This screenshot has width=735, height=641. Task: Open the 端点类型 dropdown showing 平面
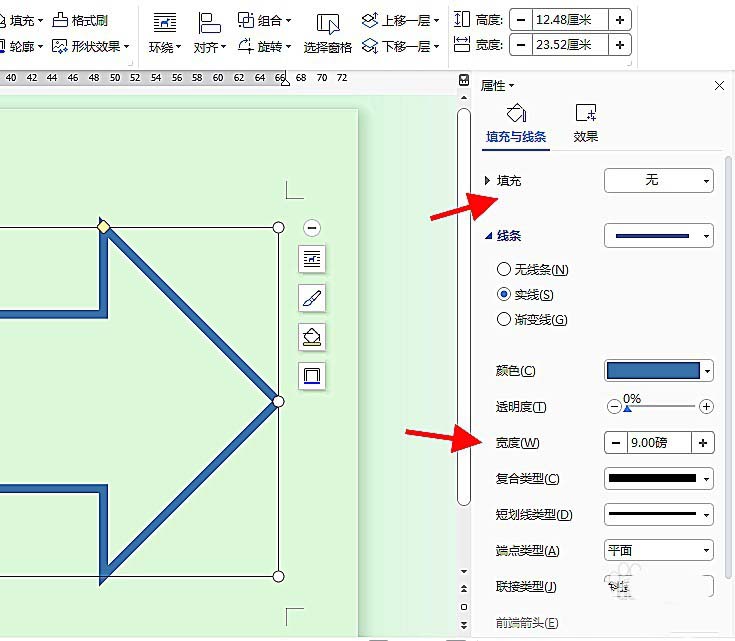click(658, 550)
